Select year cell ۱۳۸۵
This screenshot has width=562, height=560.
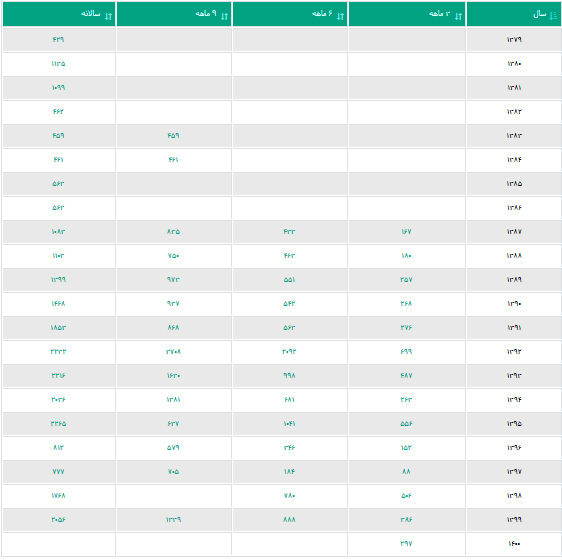(x=514, y=184)
